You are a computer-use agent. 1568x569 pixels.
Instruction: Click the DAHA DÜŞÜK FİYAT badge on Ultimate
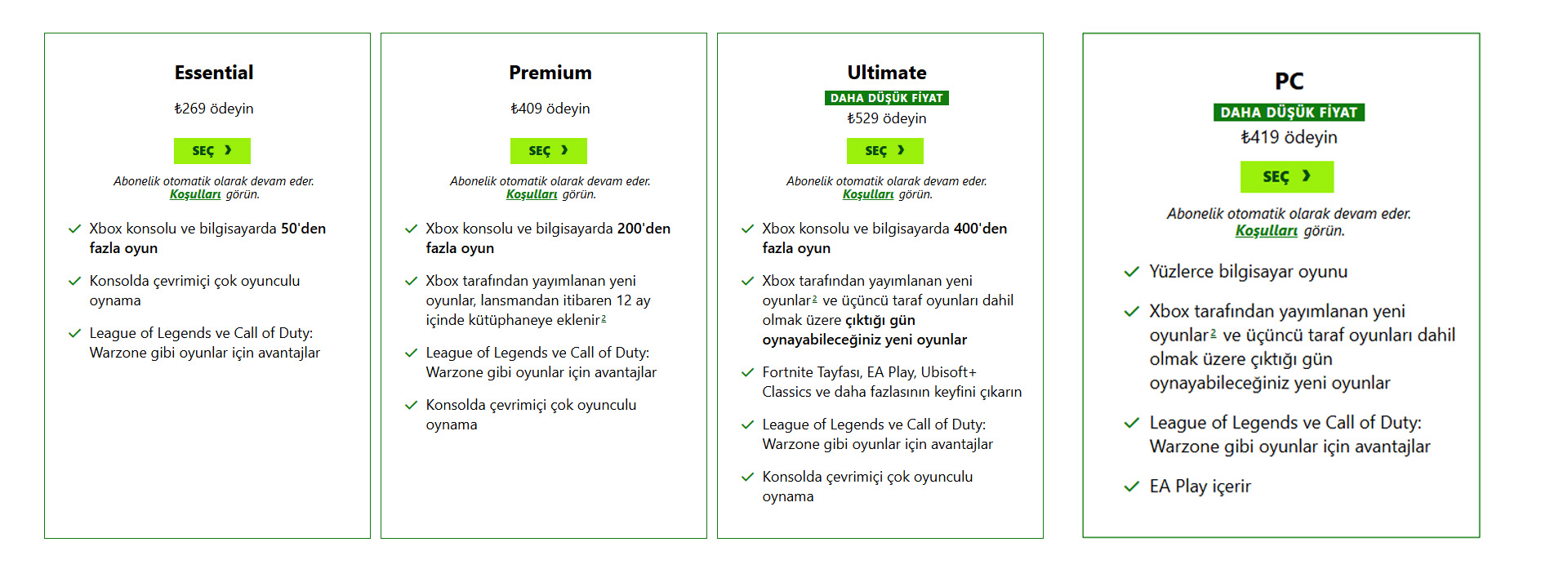pos(887,98)
